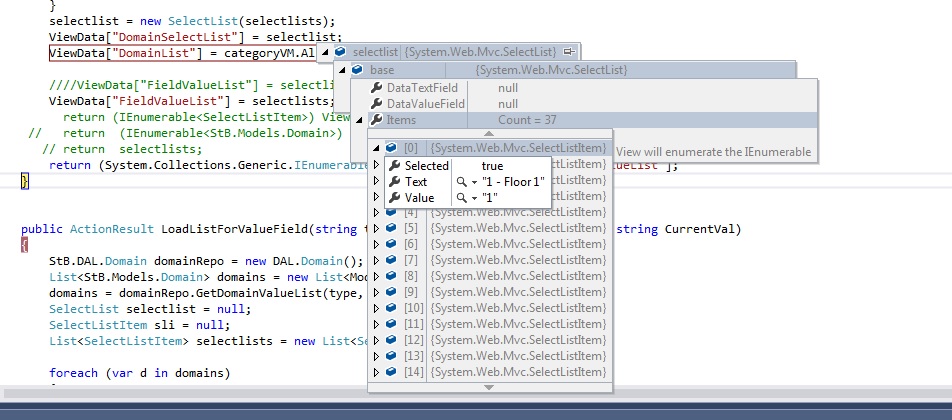
Task: Click the red highlighted opening brace
Action: click(25, 245)
